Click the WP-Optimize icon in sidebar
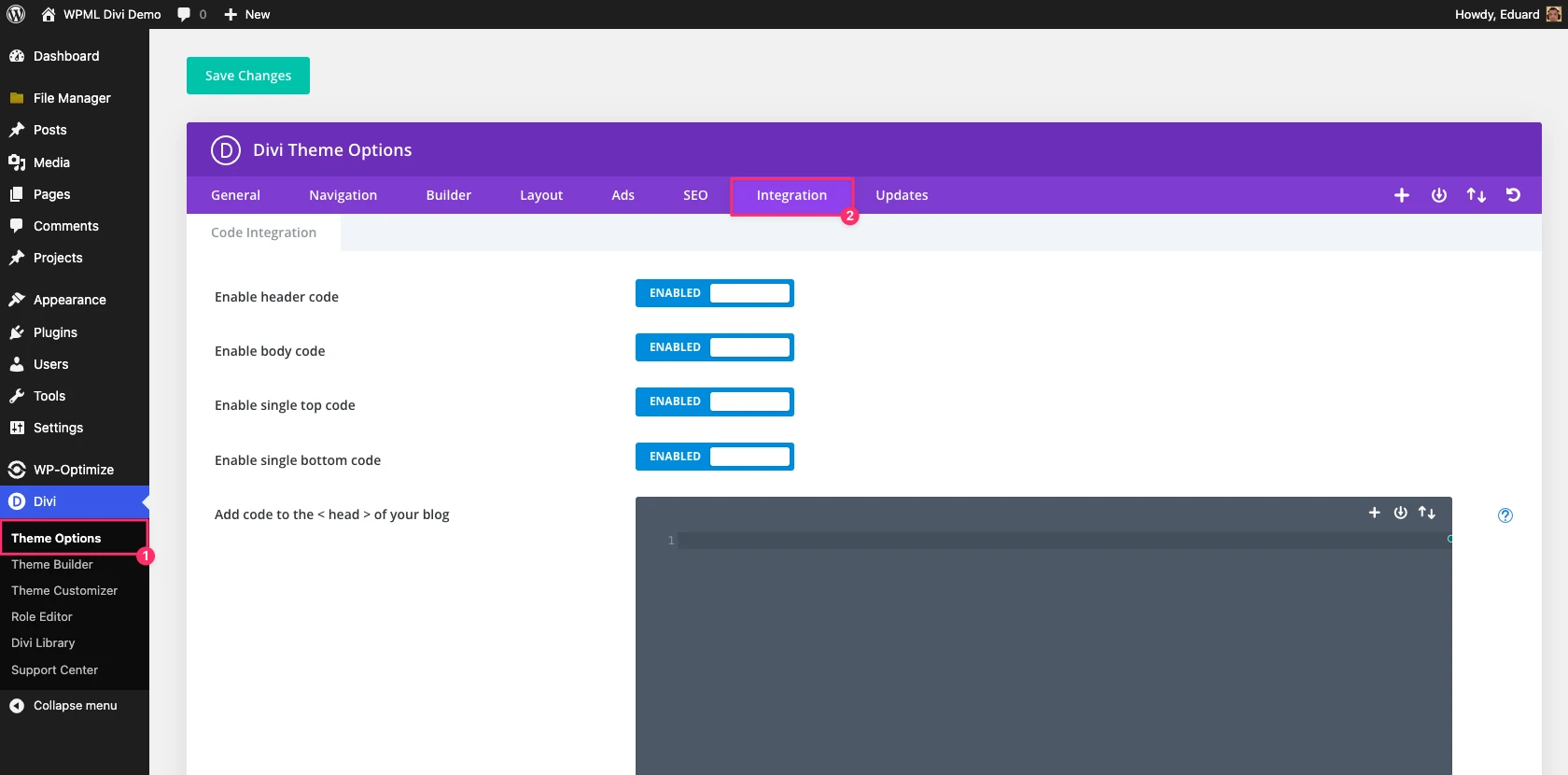The image size is (1568, 775). [16, 470]
